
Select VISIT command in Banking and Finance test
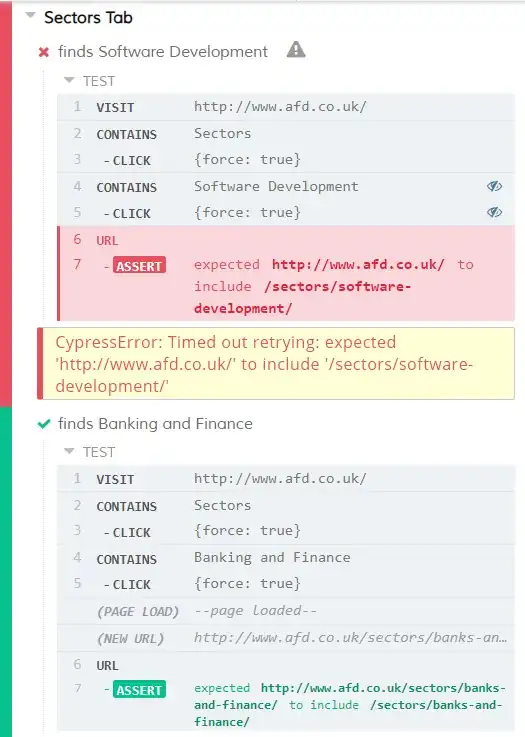click(286, 479)
